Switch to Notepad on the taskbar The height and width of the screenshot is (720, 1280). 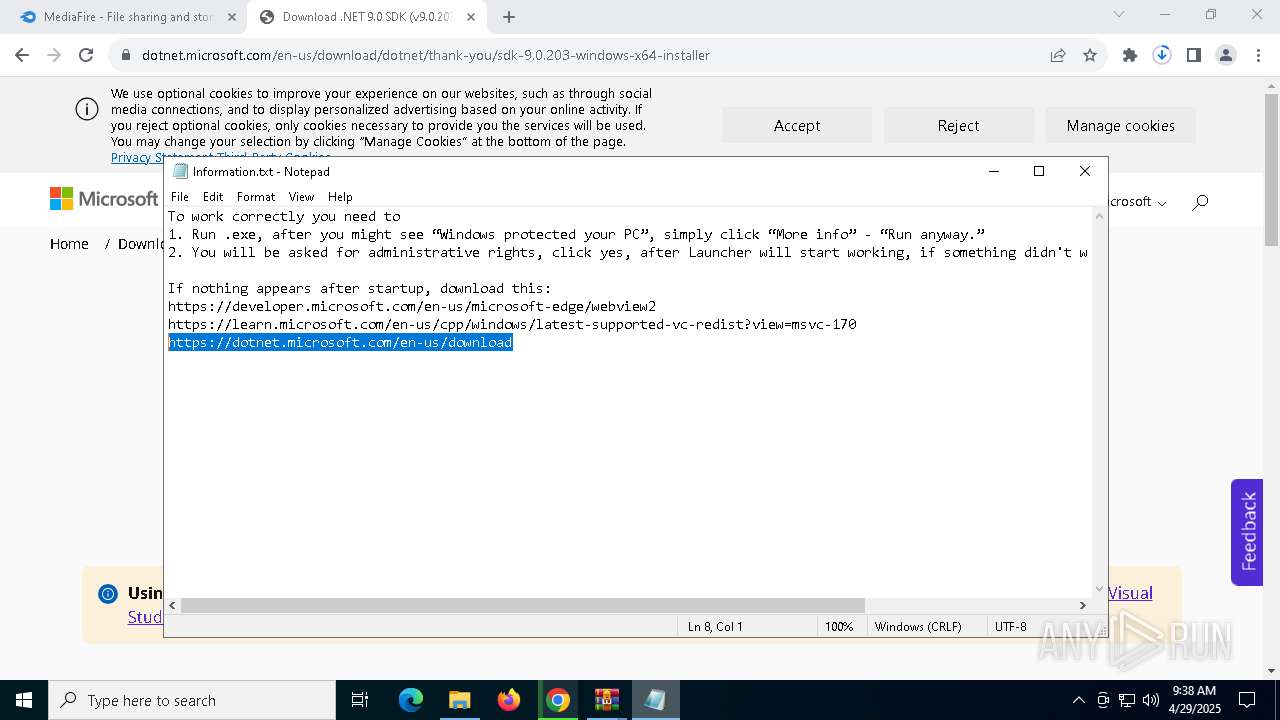coord(656,700)
